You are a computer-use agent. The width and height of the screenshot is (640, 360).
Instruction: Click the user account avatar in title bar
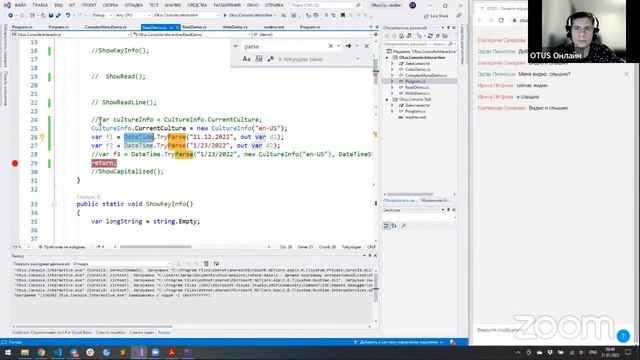coord(413,5)
